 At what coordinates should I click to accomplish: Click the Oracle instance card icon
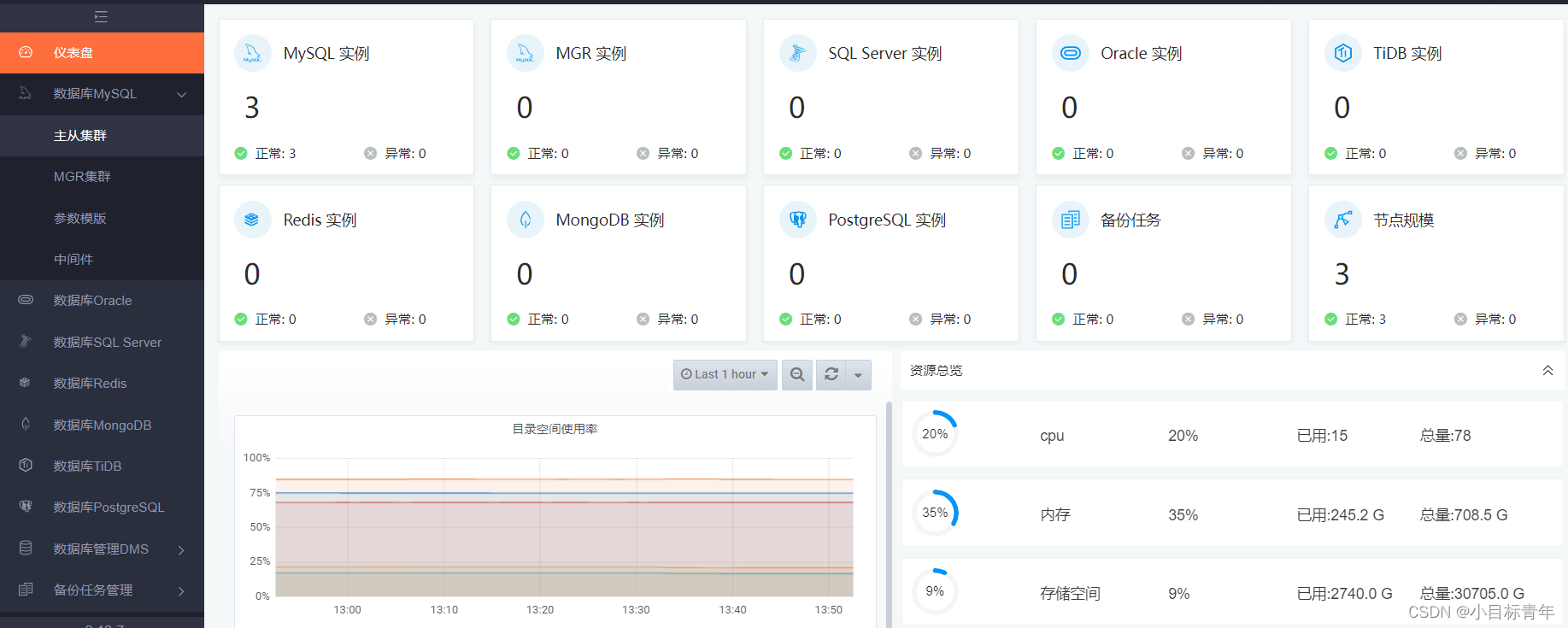tap(1070, 53)
